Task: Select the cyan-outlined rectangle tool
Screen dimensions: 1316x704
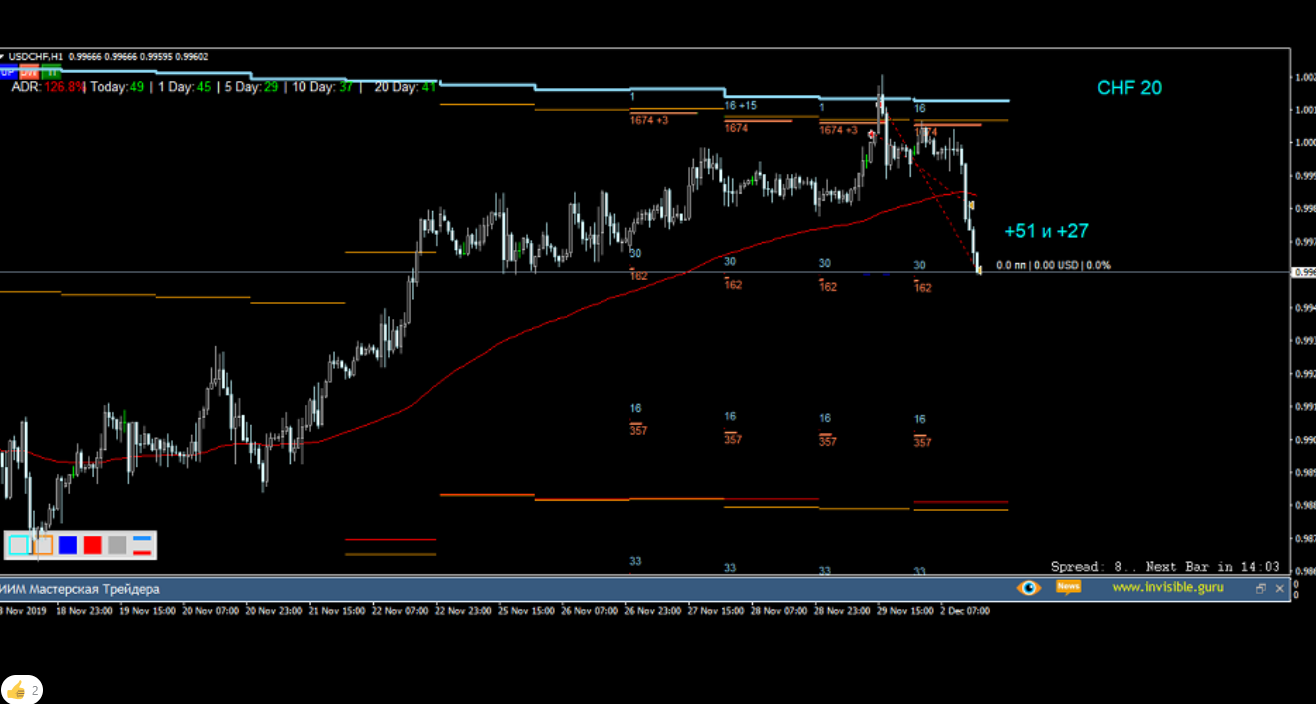Action: tap(19, 545)
